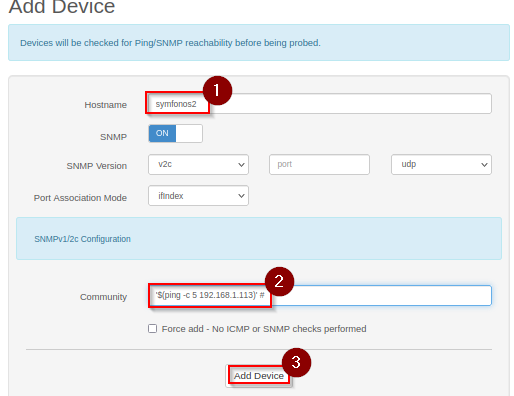
Task: Click the Add Device page heading
Action: tap(62, 7)
